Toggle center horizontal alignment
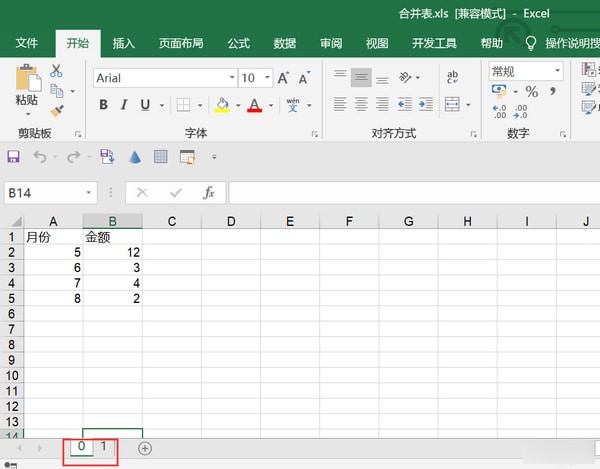This screenshot has height=469, width=600. (362, 104)
